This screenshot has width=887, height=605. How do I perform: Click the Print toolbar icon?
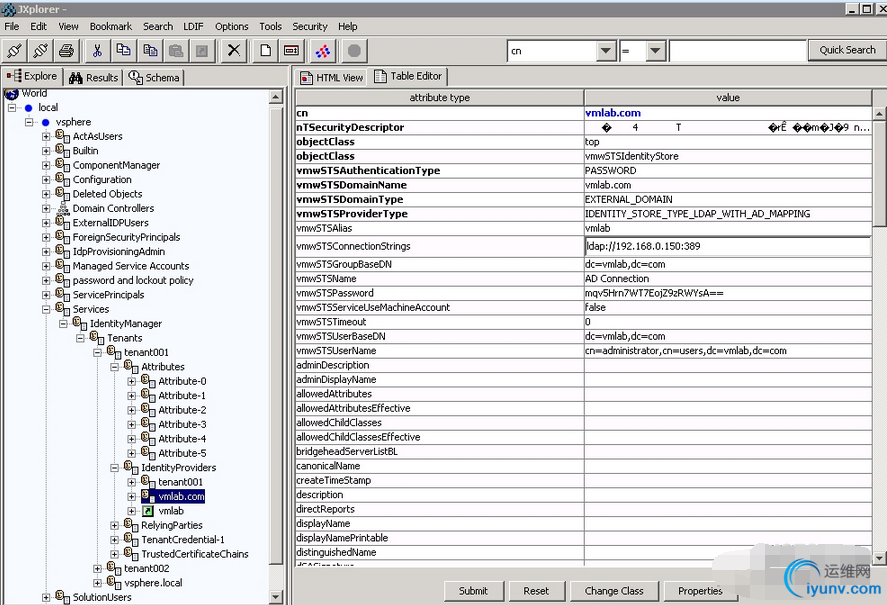point(66,50)
